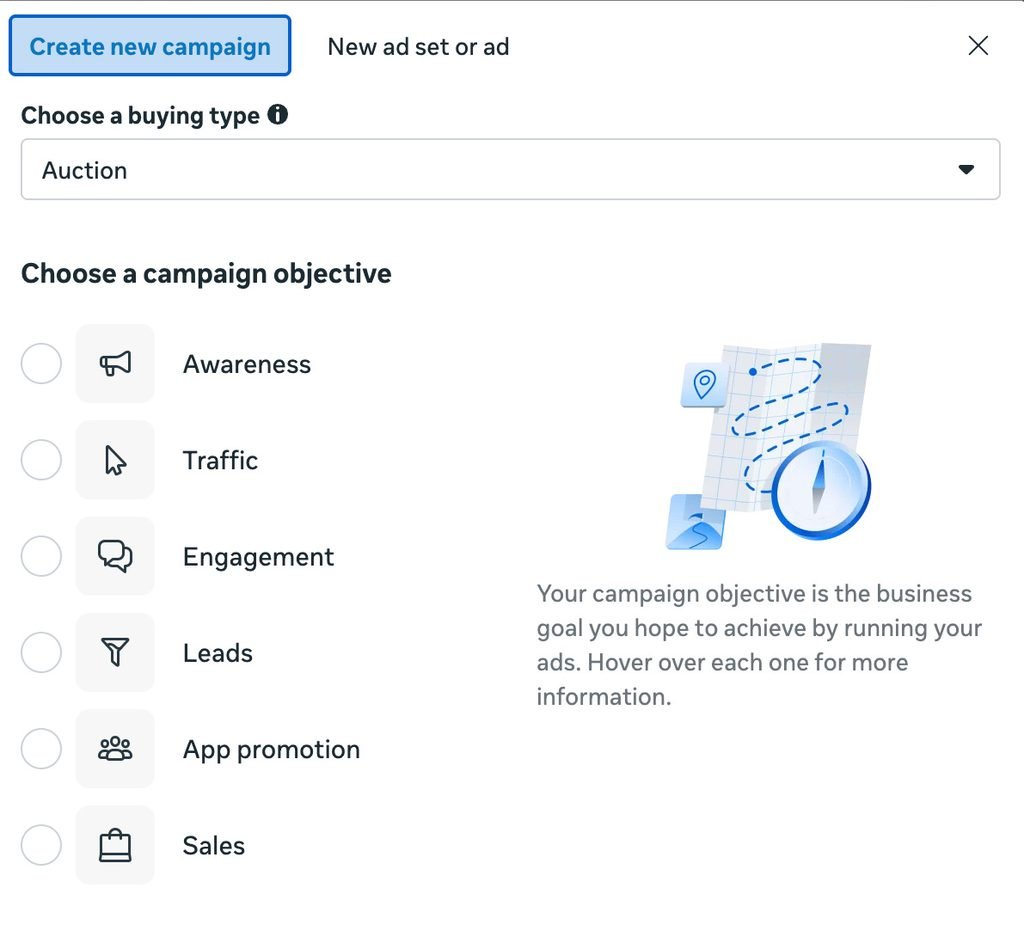The height and width of the screenshot is (948, 1024).
Task: Click the Engagement objective label
Action: (259, 557)
